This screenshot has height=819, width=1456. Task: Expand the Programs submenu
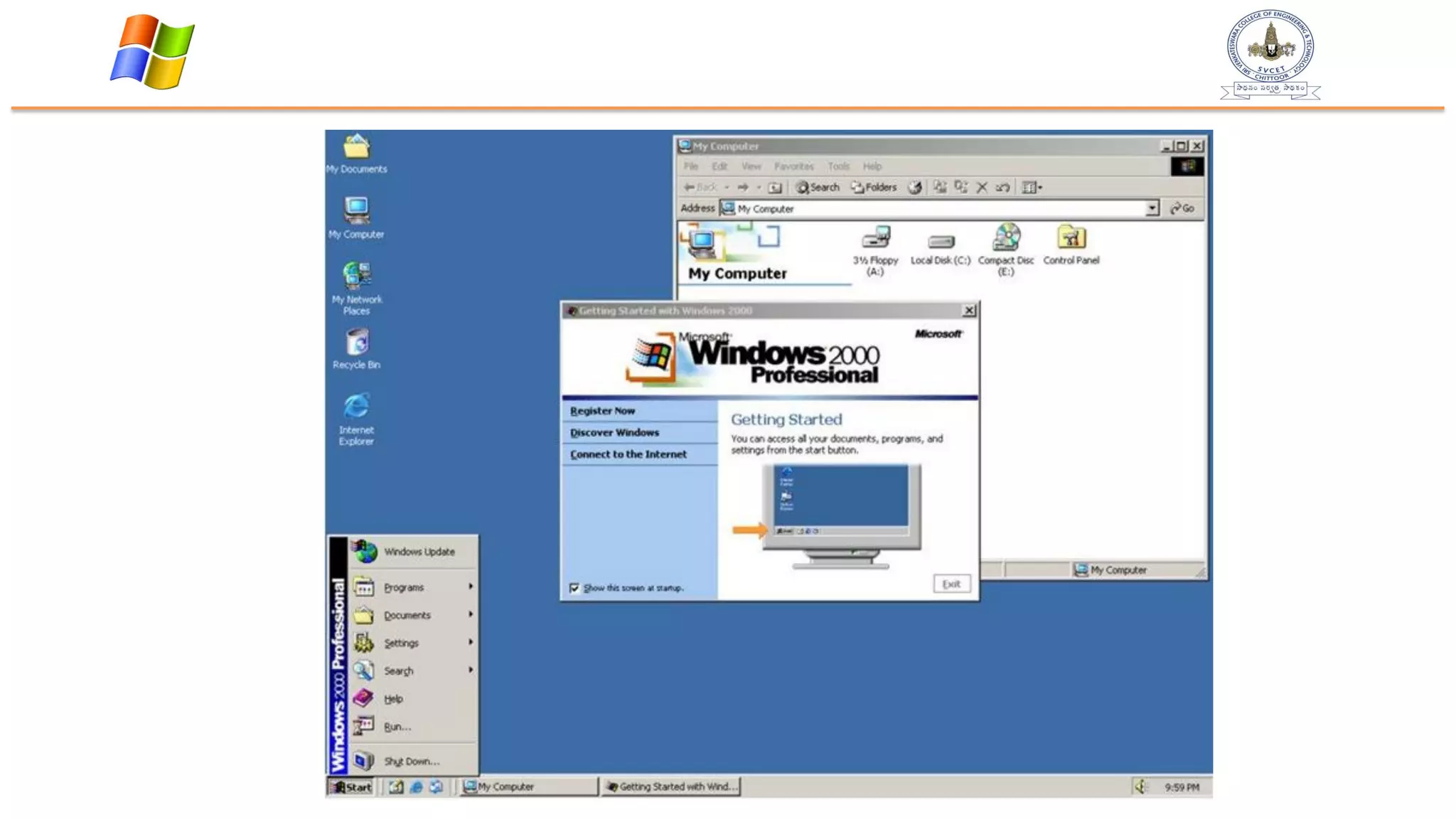[404, 587]
